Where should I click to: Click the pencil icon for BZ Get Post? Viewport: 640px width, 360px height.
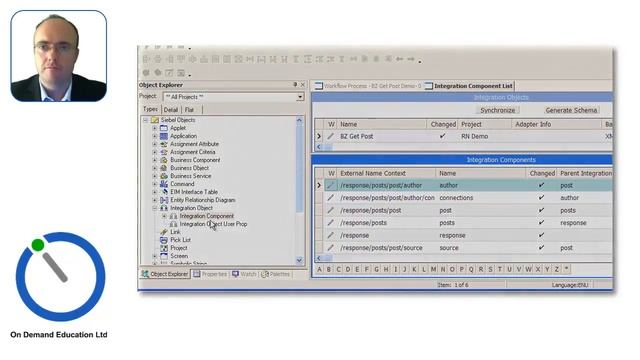tap(331, 136)
